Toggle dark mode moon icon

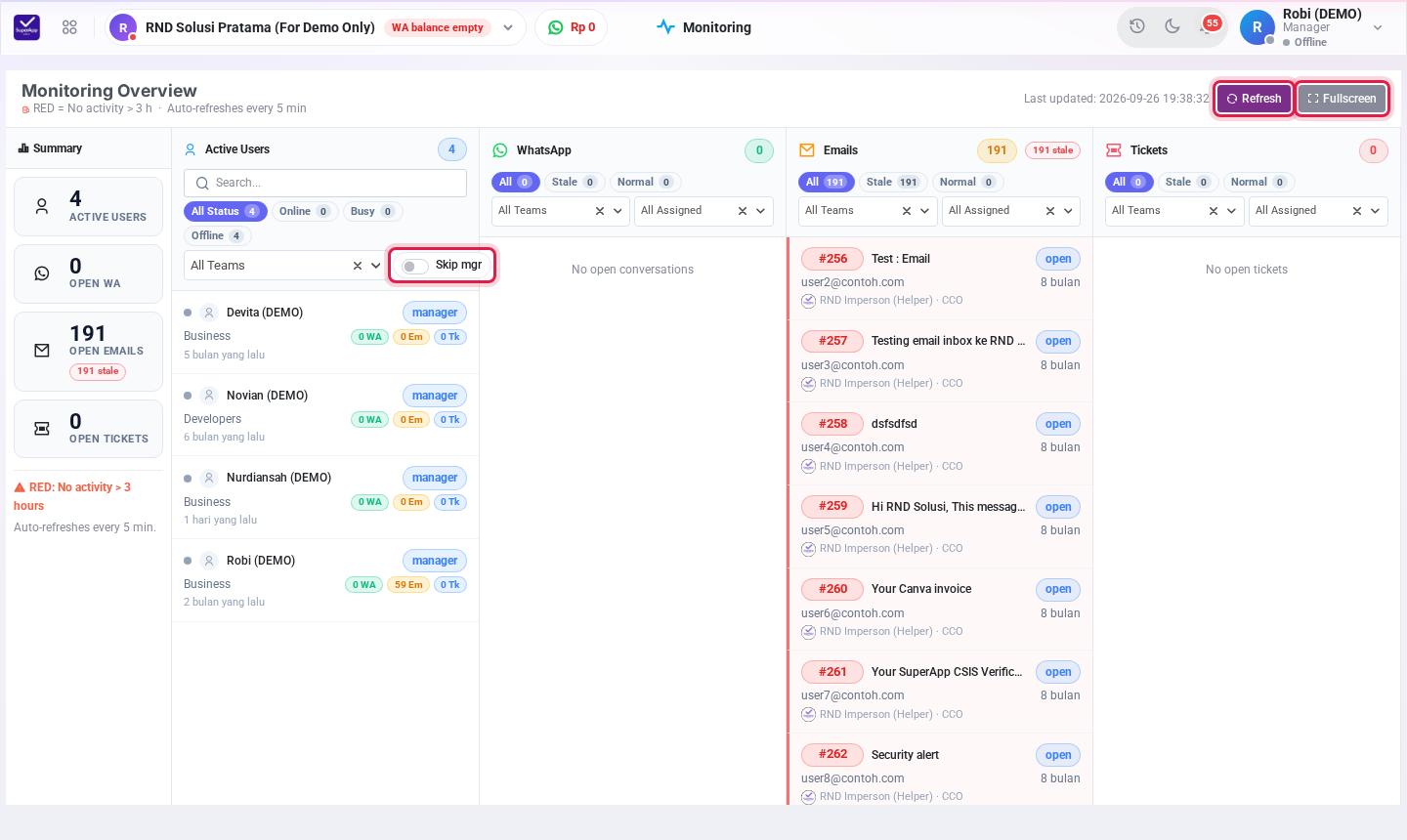[1172, 26]
